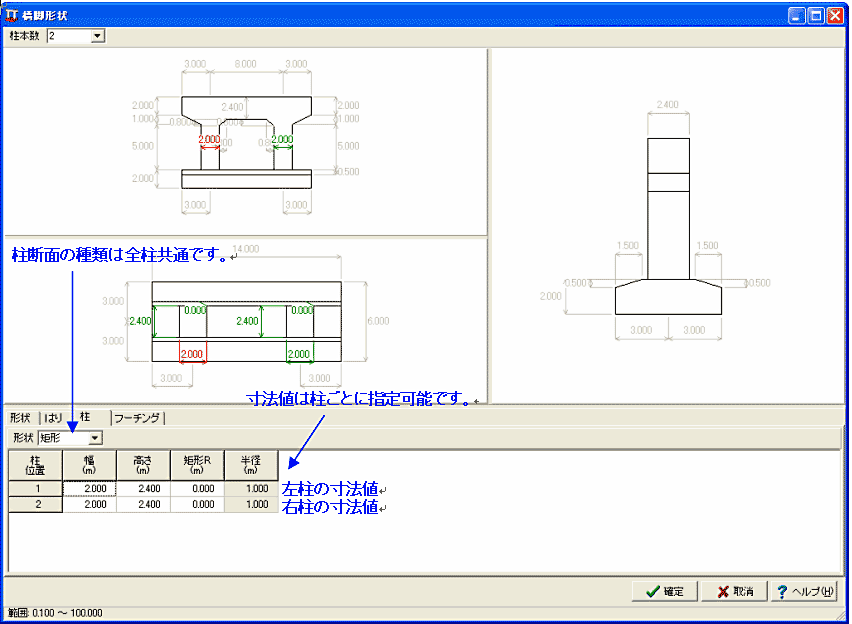852x624 pixels.
Task: Click the 確定 confirm button
Action: (x=665, y=591)
